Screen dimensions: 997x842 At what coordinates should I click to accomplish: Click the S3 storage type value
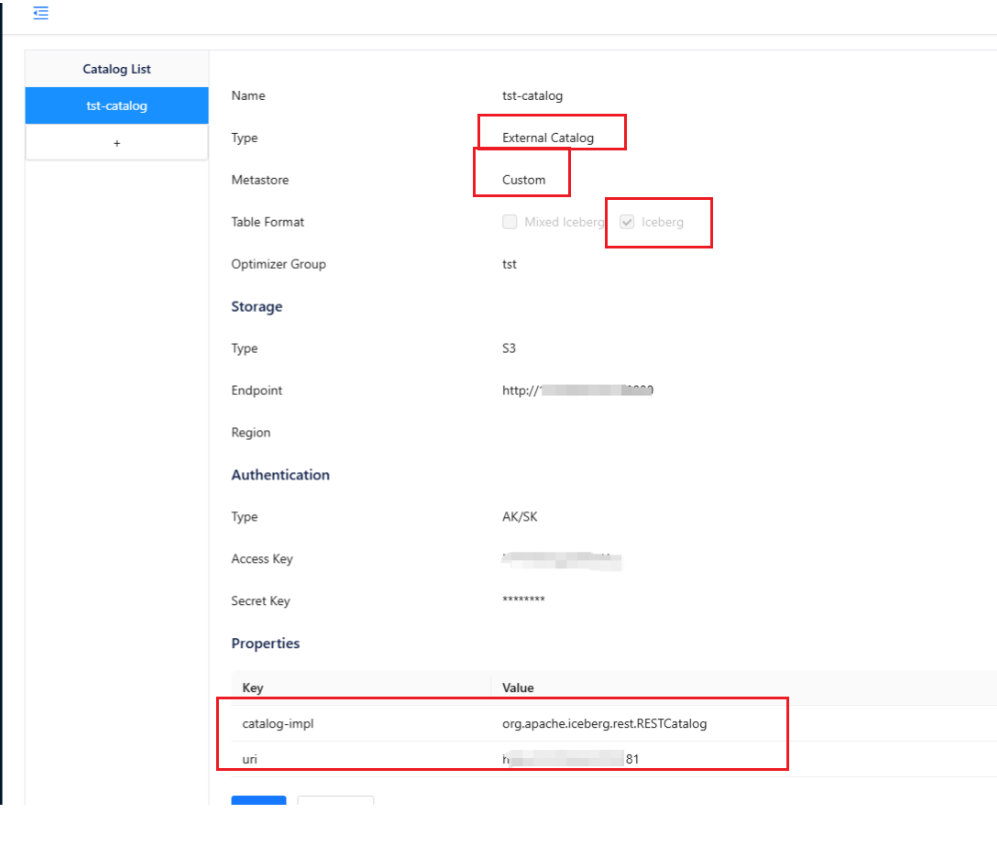(x=509, y=349)
